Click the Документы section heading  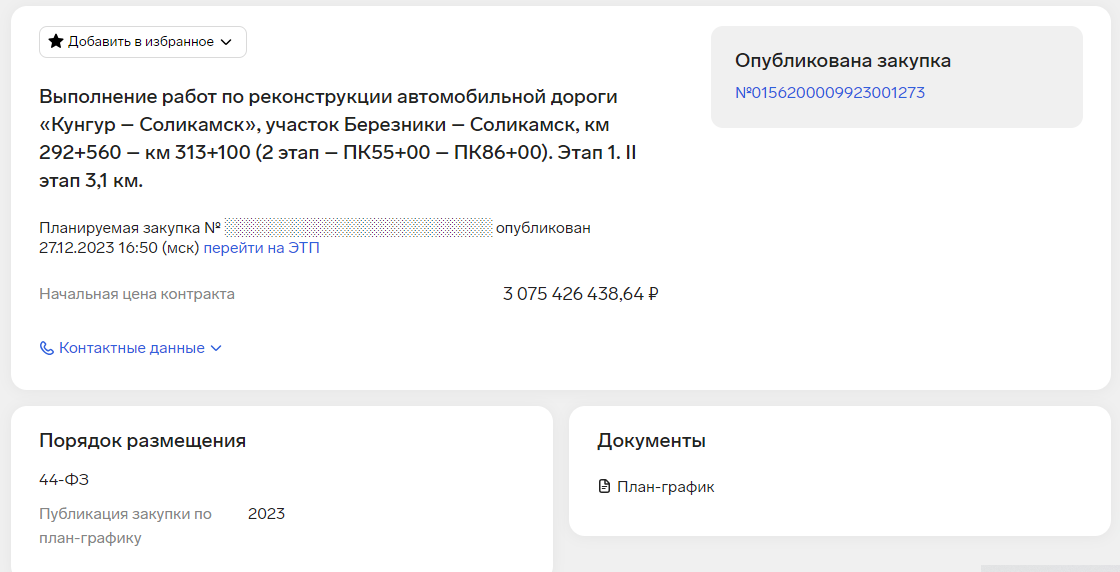click(651, 441)
